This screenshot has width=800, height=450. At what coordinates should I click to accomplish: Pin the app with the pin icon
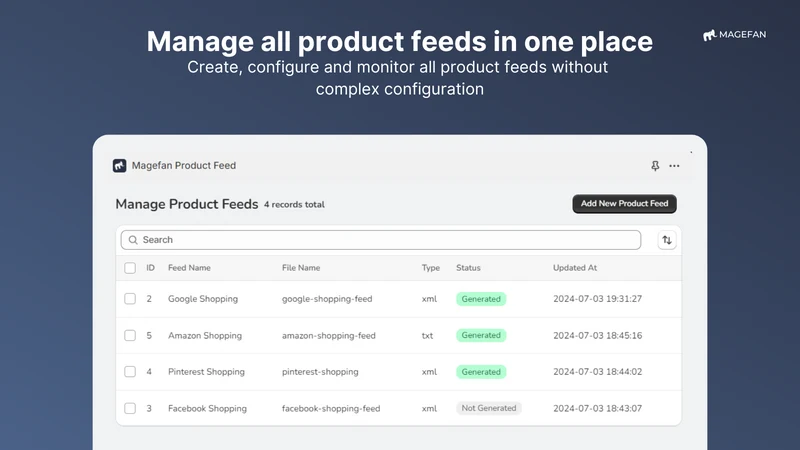point(655,166)
